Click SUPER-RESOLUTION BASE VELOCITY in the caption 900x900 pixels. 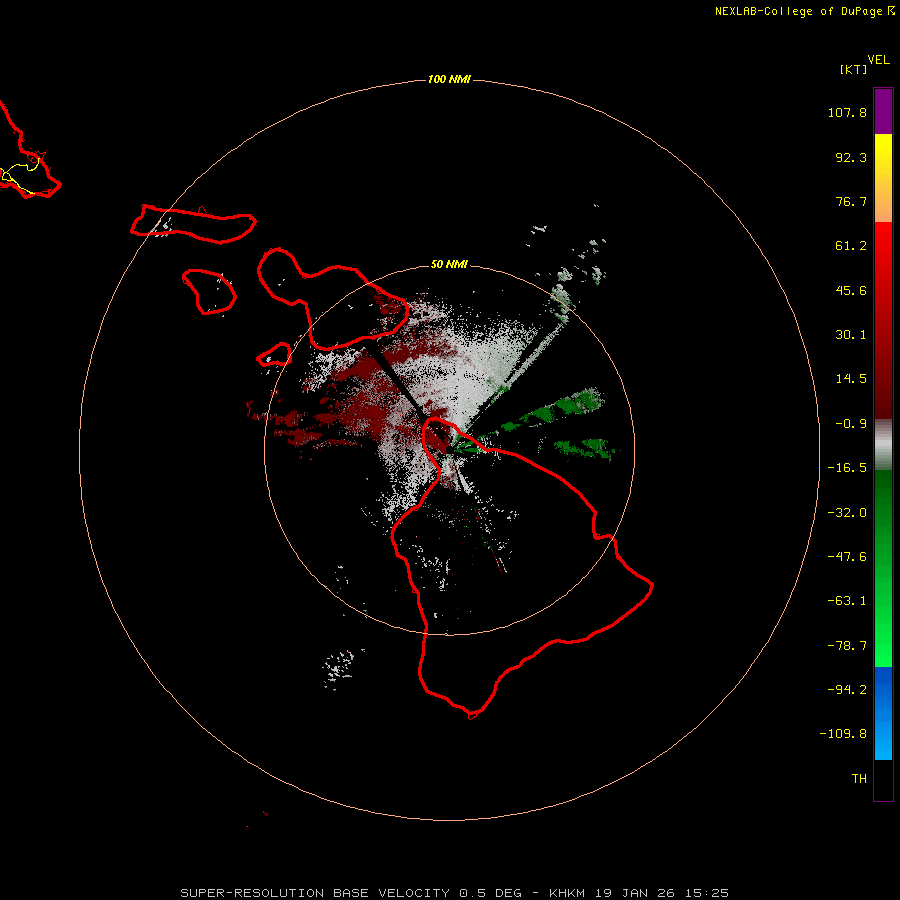click(315, 893)
